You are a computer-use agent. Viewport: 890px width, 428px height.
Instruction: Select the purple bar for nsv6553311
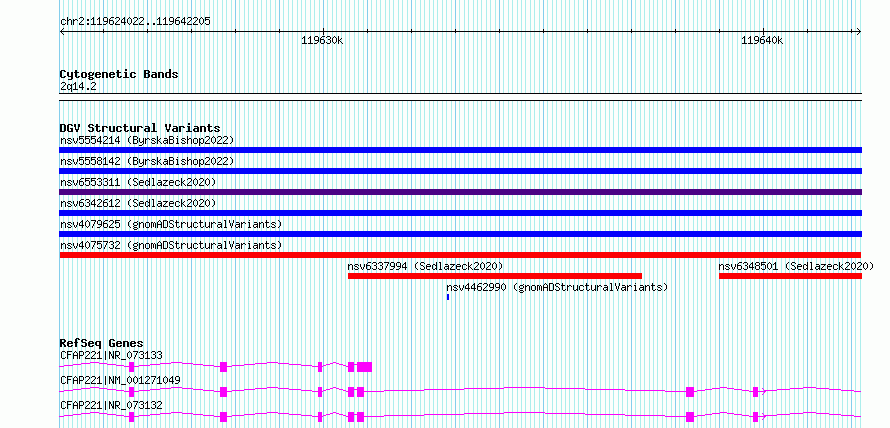[461, 192]
